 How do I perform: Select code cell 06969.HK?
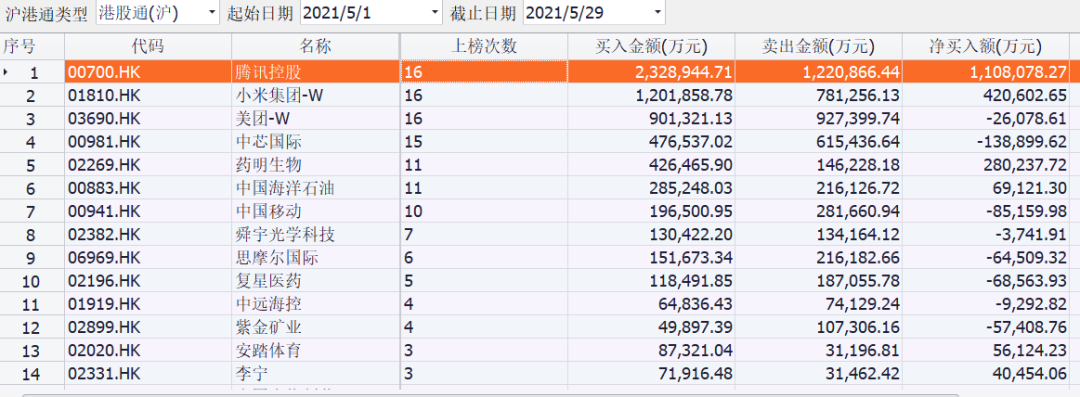[148, 258]
